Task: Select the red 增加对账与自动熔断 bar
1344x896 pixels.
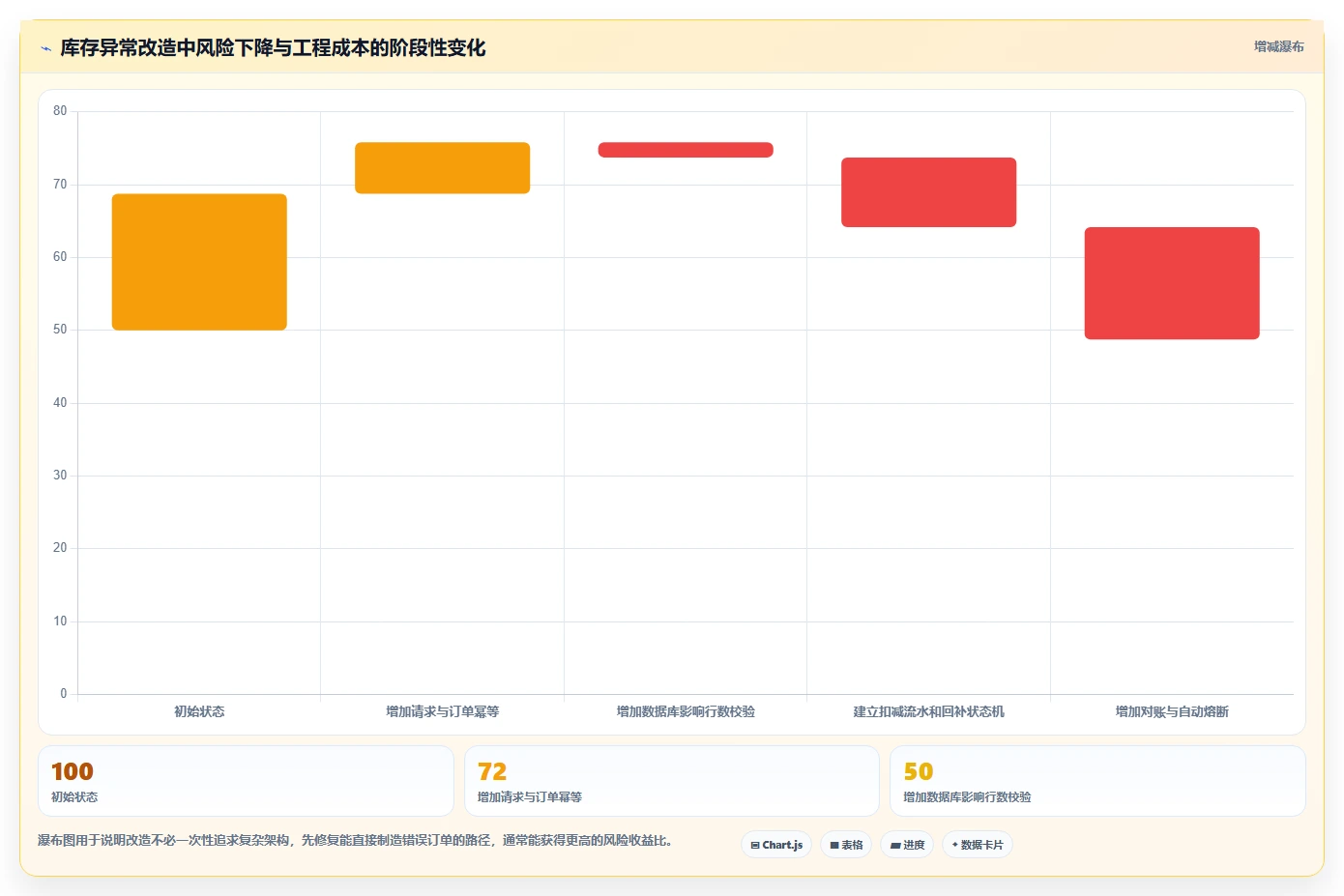Action: tap(1172, 283)
